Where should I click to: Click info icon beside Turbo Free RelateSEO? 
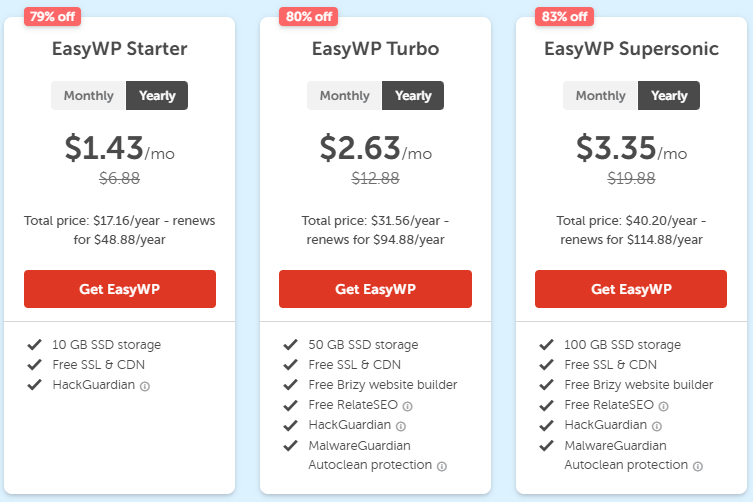[408, 406]
